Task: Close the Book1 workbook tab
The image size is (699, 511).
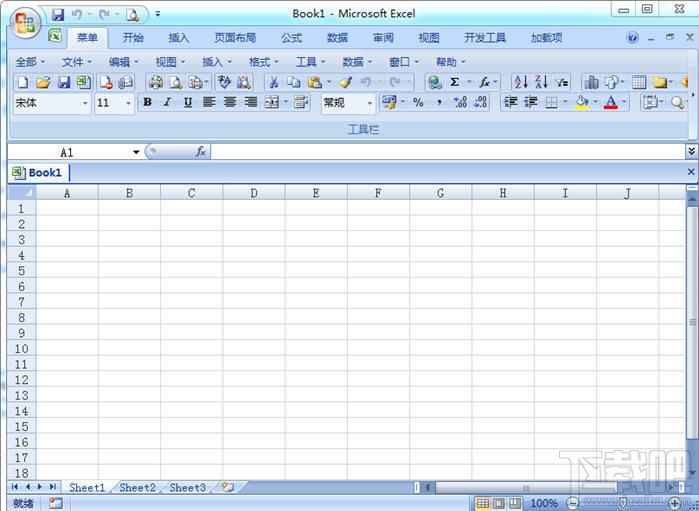Action: pos(691,172)
